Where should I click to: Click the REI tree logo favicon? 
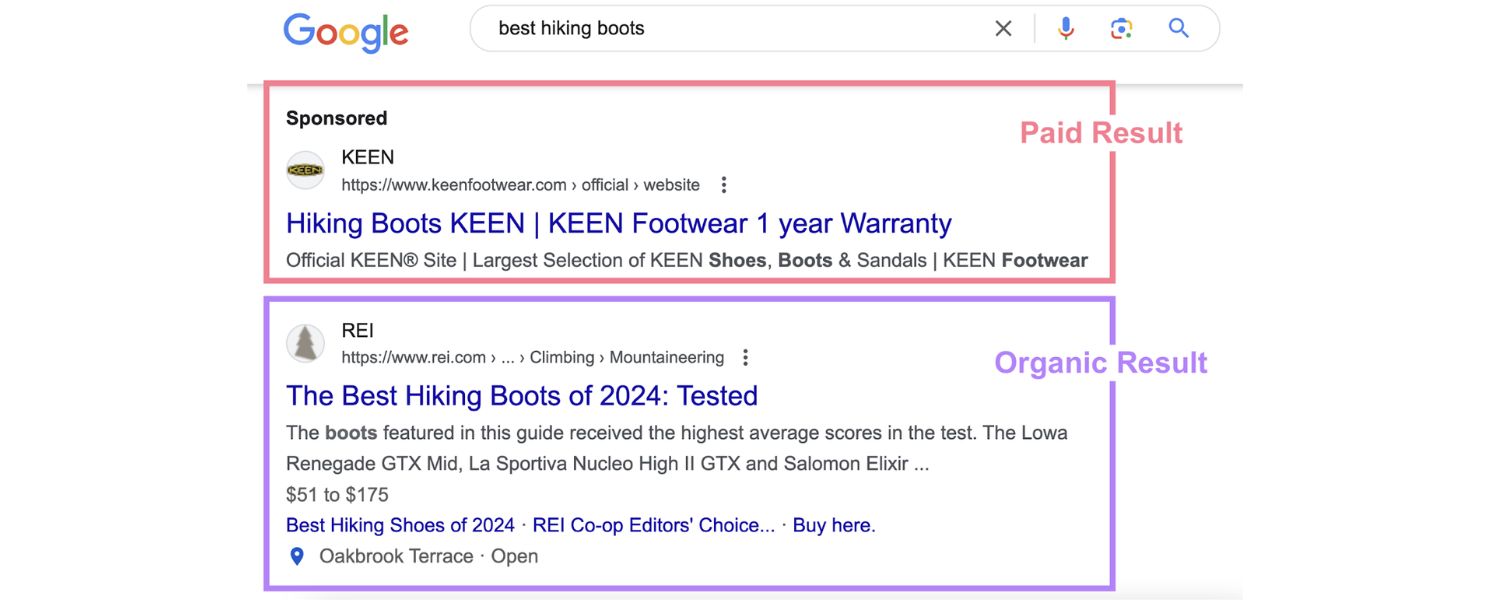tap(305, 343)
